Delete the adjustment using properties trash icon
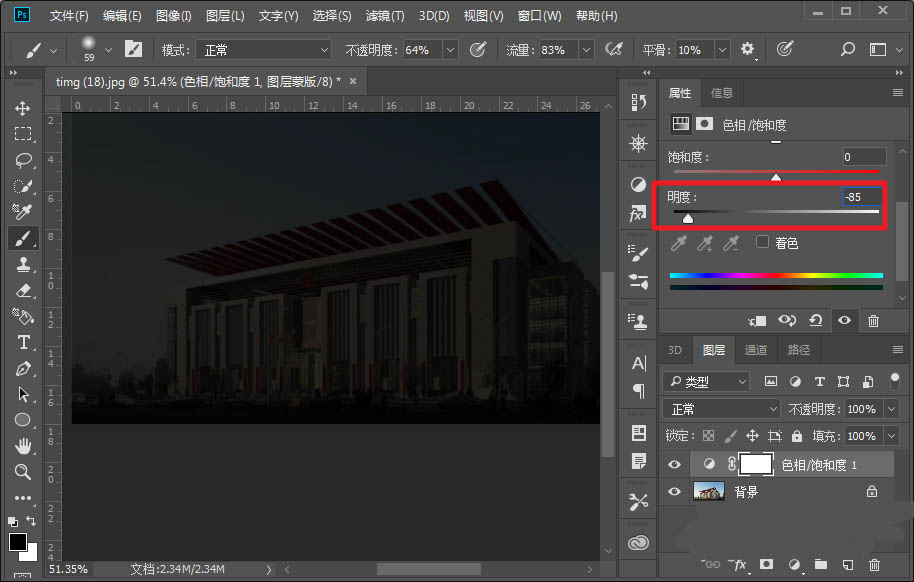914x582 pixels. point(873,321)
